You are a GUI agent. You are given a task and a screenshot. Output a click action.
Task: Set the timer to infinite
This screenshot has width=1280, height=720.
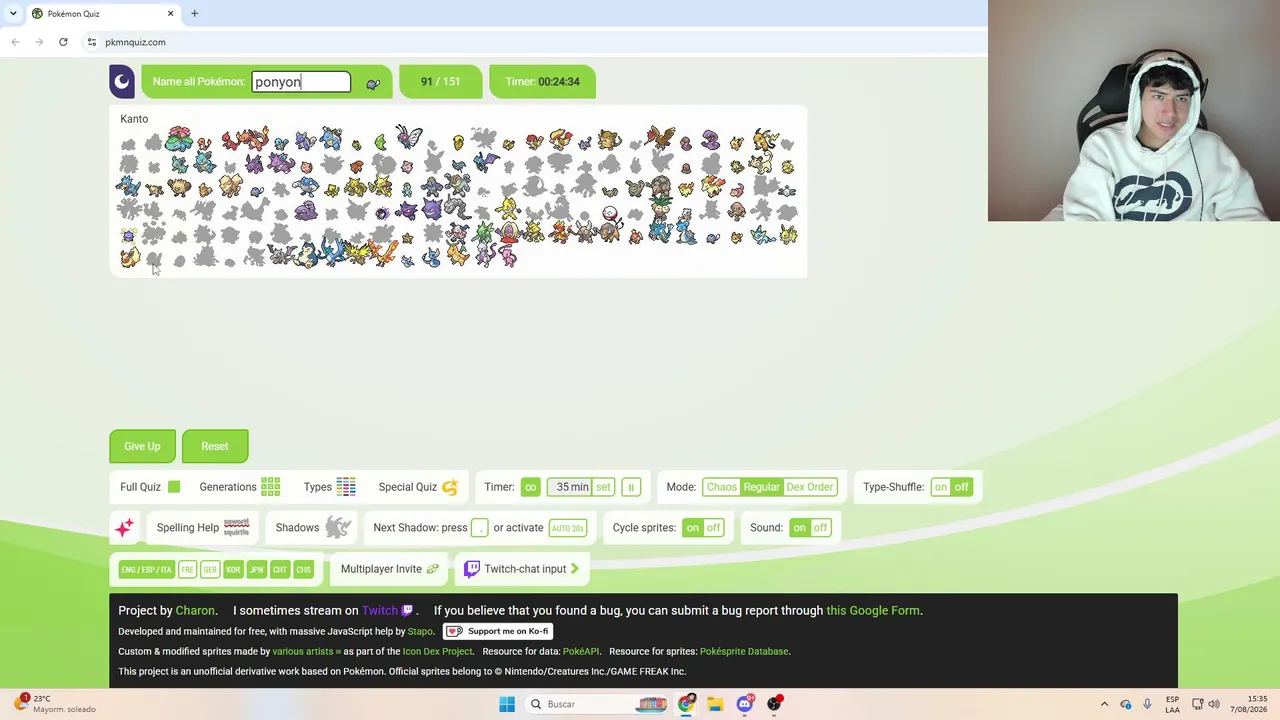click(530, 487)
